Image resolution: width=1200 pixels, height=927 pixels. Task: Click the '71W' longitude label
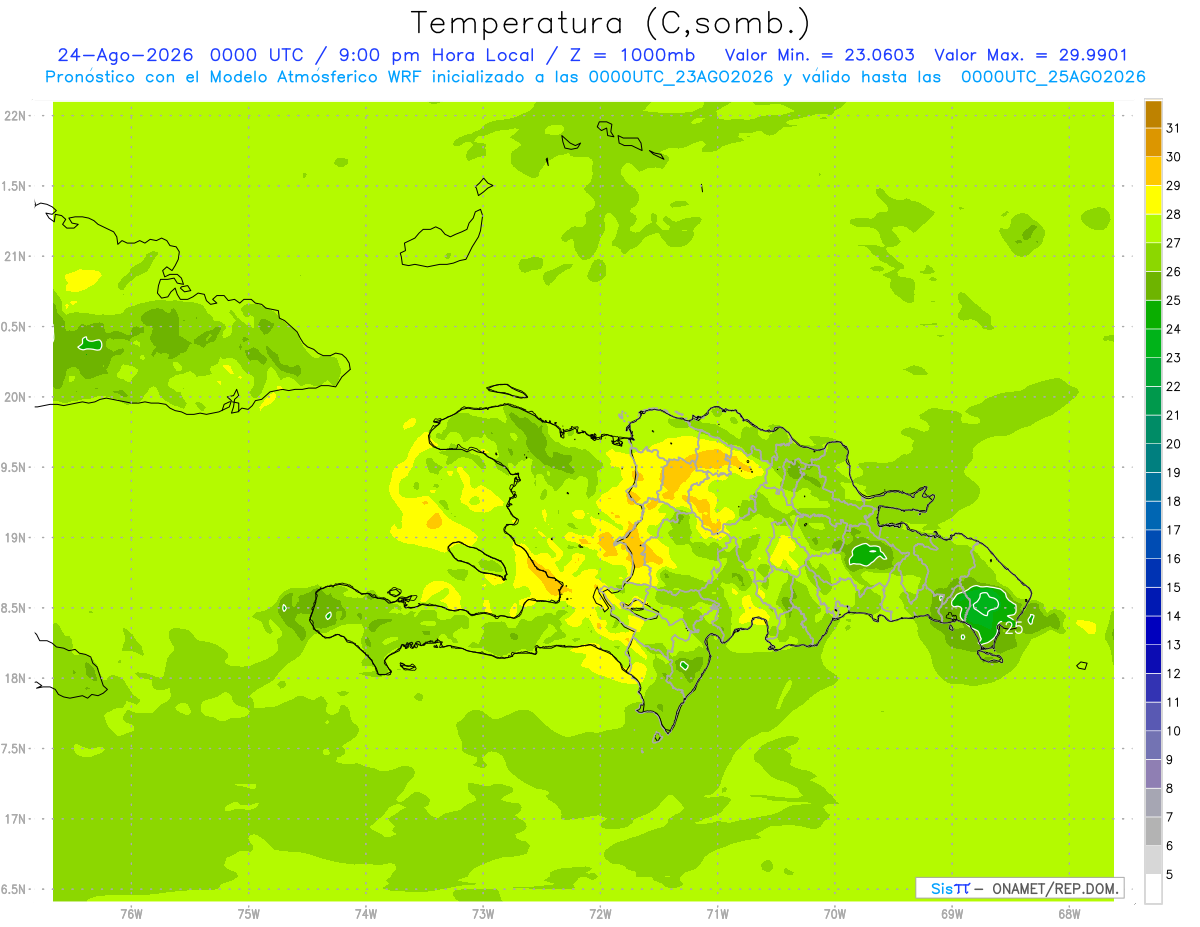click(x=717, y=913)
